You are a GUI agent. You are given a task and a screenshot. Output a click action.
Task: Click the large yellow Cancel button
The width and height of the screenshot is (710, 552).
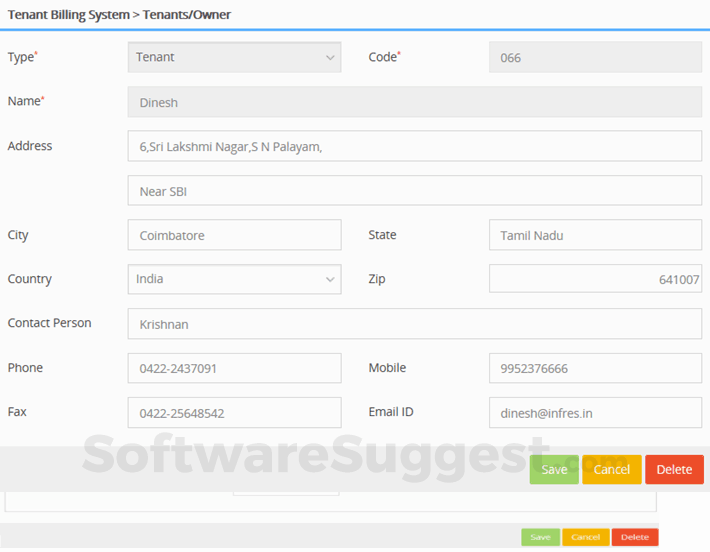click(612, 470)
